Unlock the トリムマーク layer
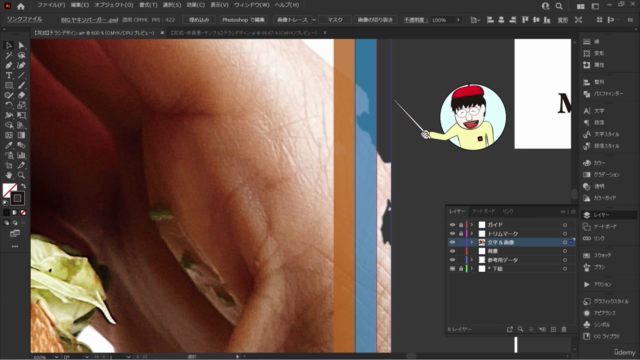Screen dimensions: 640x360 pos(461,234)
